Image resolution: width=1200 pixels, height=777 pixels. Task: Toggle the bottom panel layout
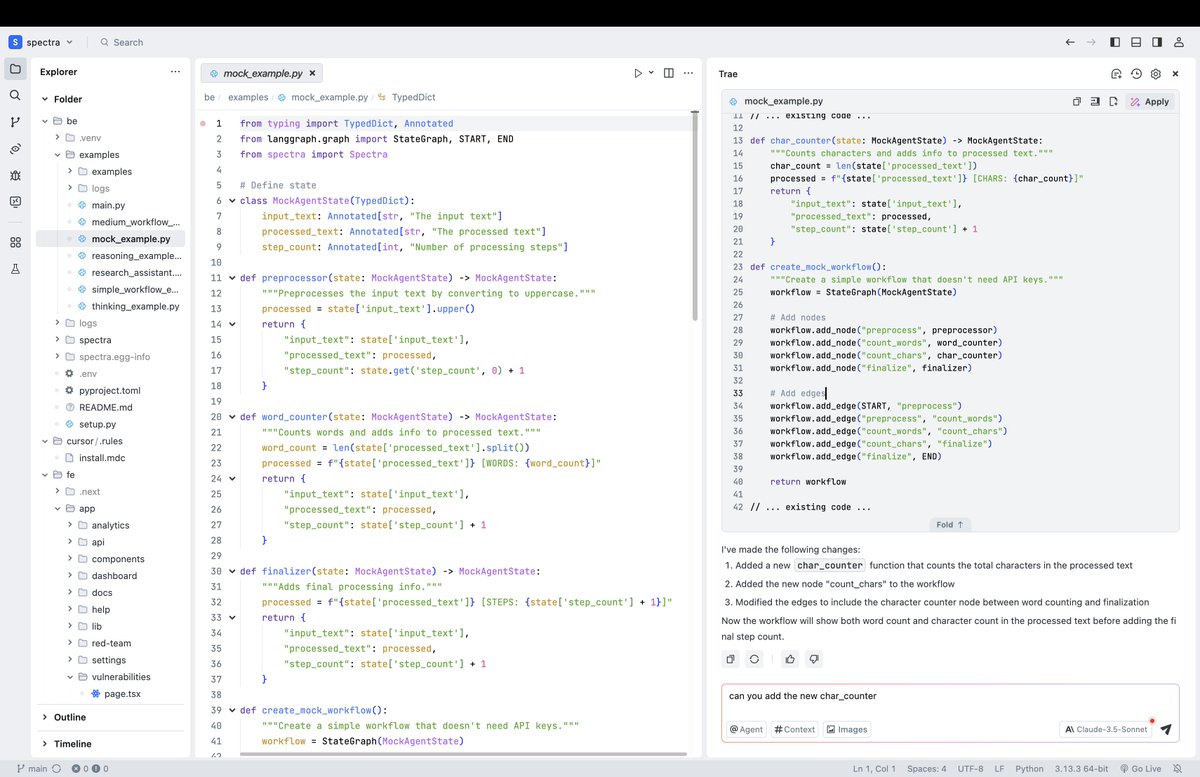[1136, 42]
